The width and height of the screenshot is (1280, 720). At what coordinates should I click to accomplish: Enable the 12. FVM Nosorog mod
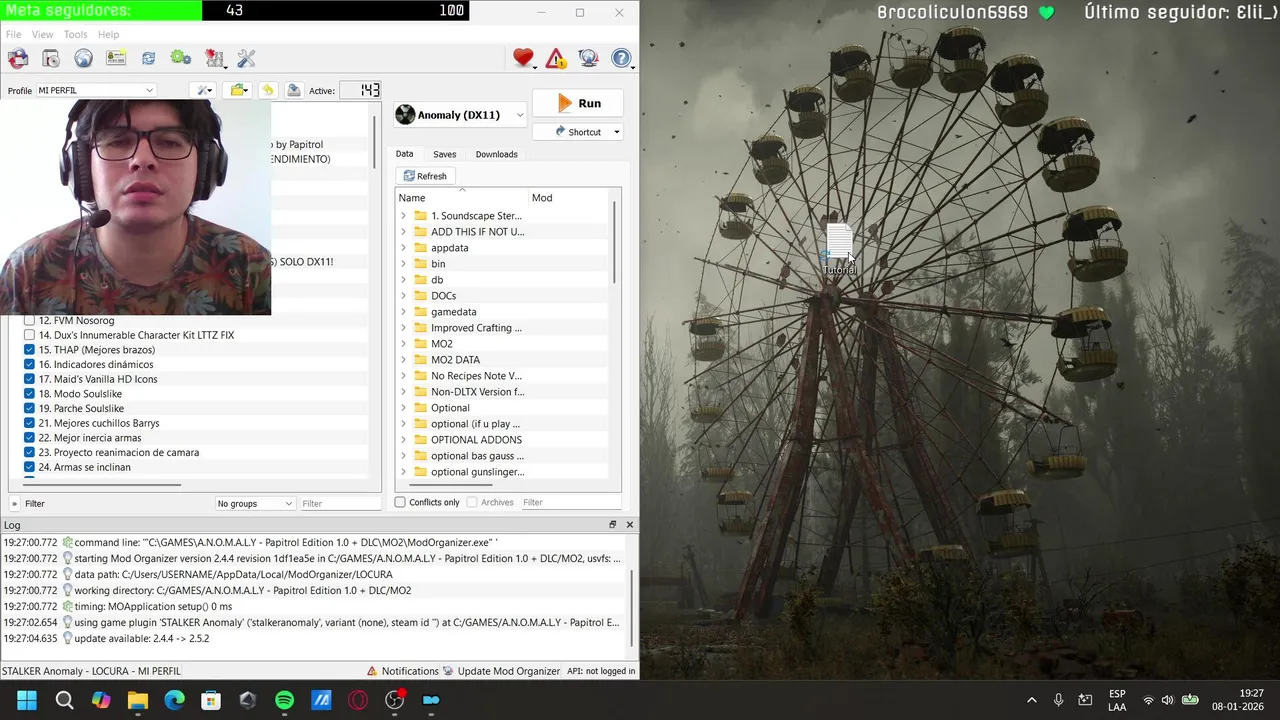(x=29, y=321)
